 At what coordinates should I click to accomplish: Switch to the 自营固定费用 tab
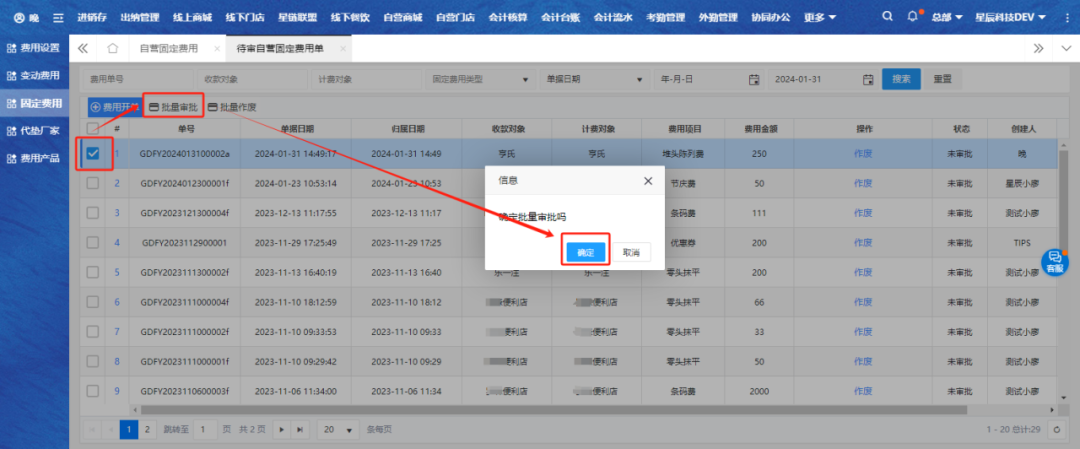(x=168, y=48)
